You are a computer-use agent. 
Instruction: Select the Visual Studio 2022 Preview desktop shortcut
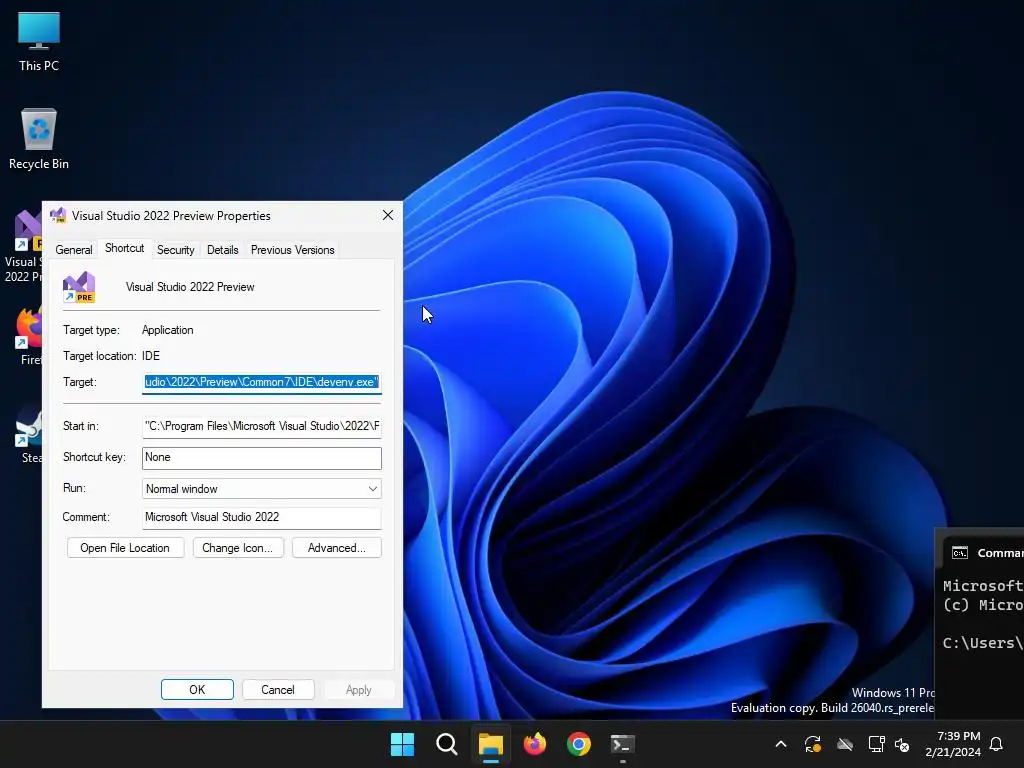click(x=23, y=246)
